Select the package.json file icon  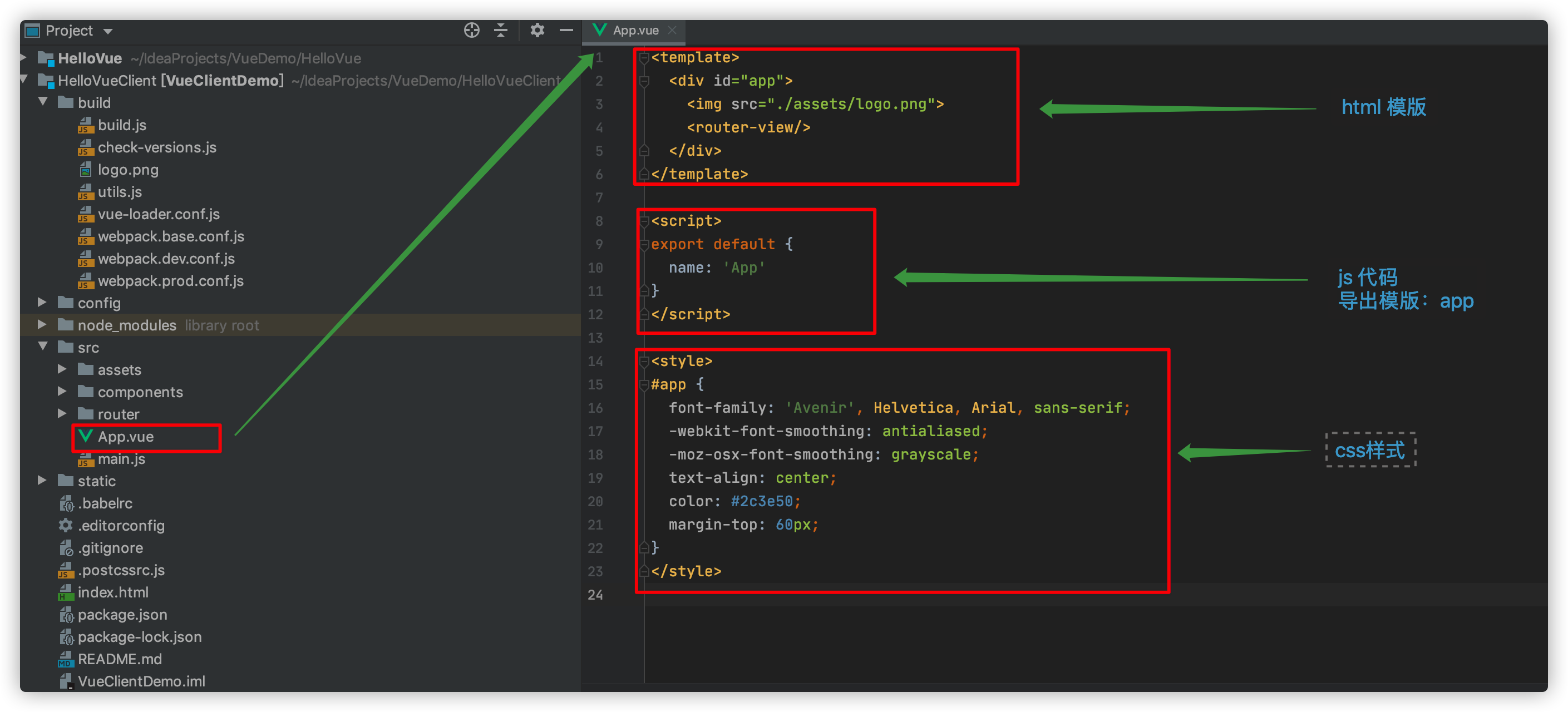click(66, 615)
